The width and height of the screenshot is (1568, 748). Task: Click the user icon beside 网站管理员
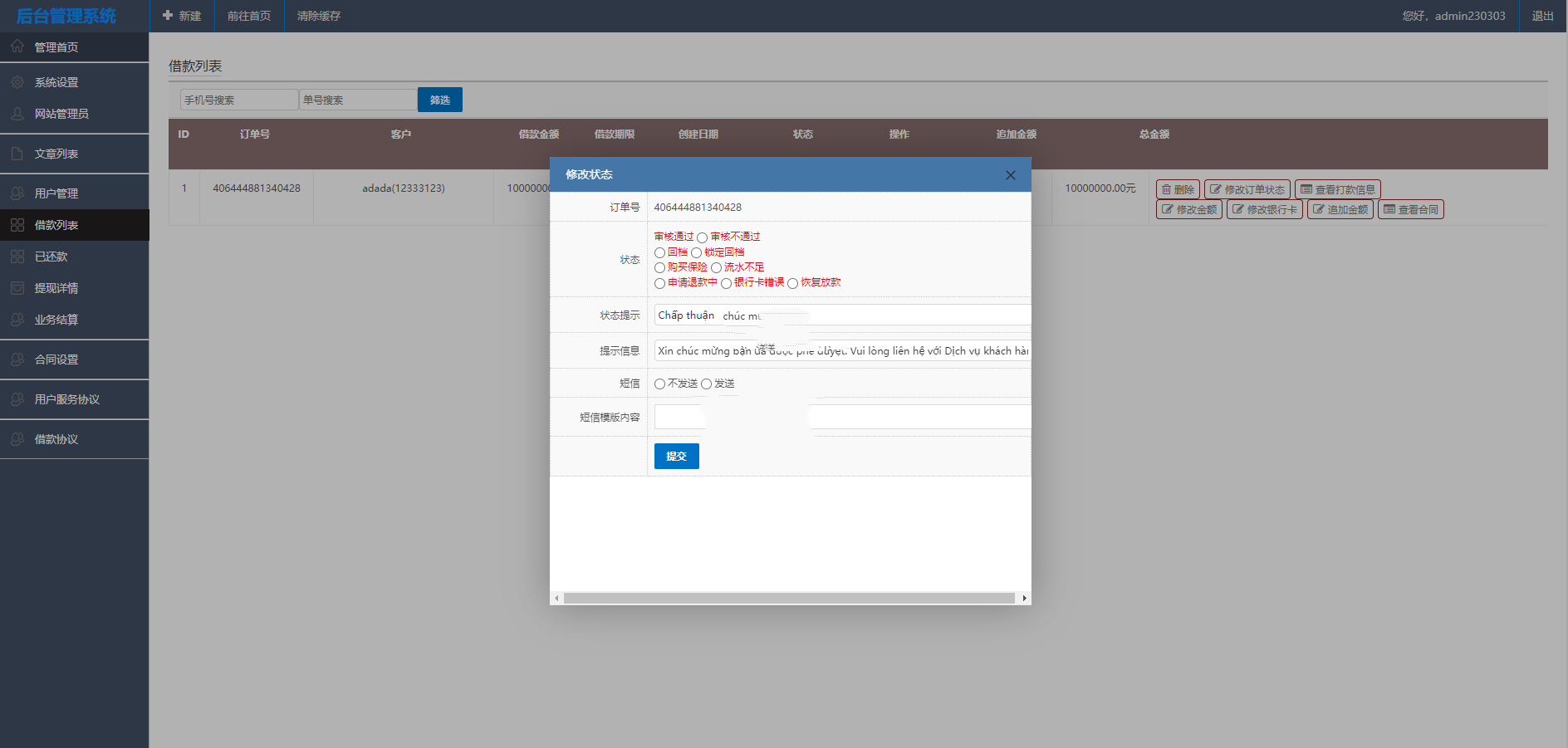(x=17, y=114)
